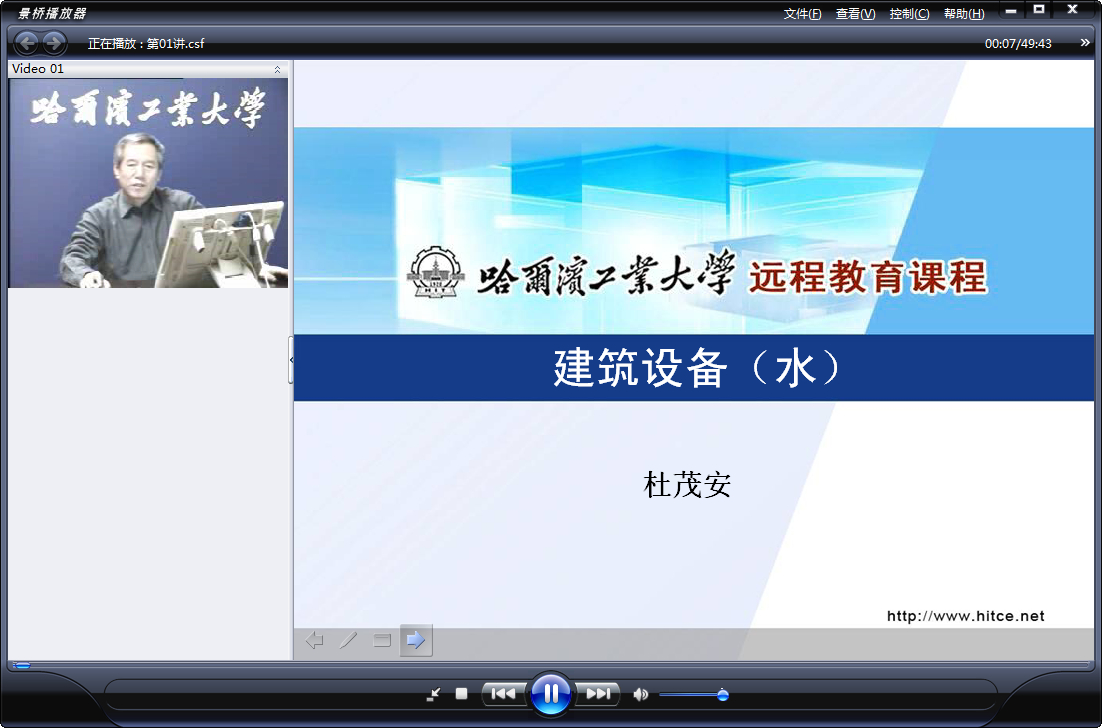Collapse the Video 01 panel

(x=277, y=69)
